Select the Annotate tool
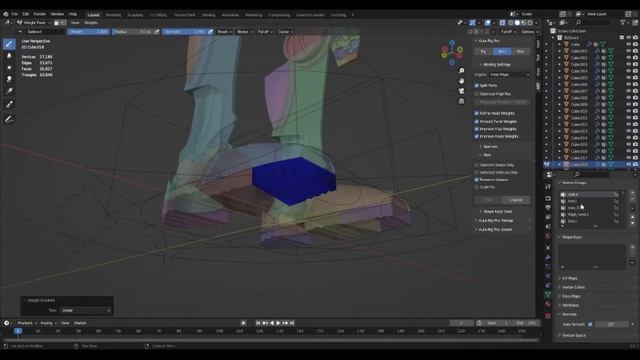The image size is (640, 360). pyautogui.click(x=9, y=119)
